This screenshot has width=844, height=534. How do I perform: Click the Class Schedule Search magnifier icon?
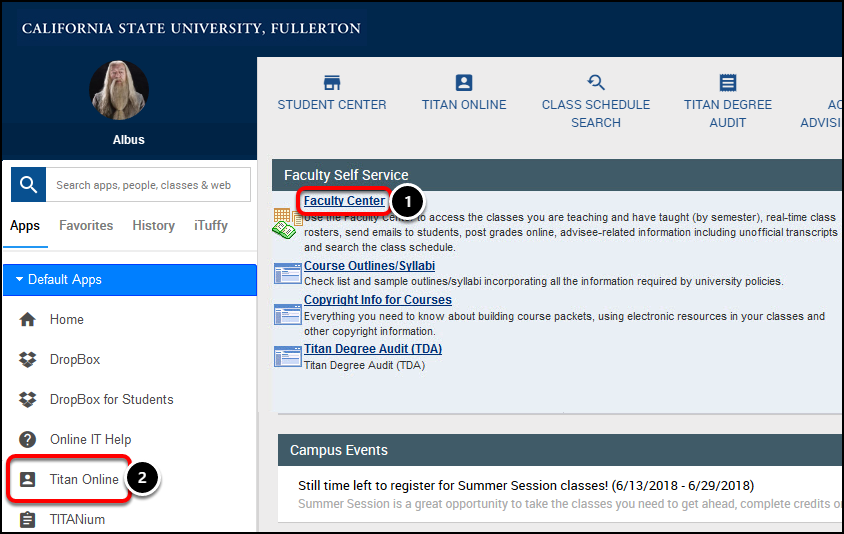pyautogui.click(x=596, y=82)
